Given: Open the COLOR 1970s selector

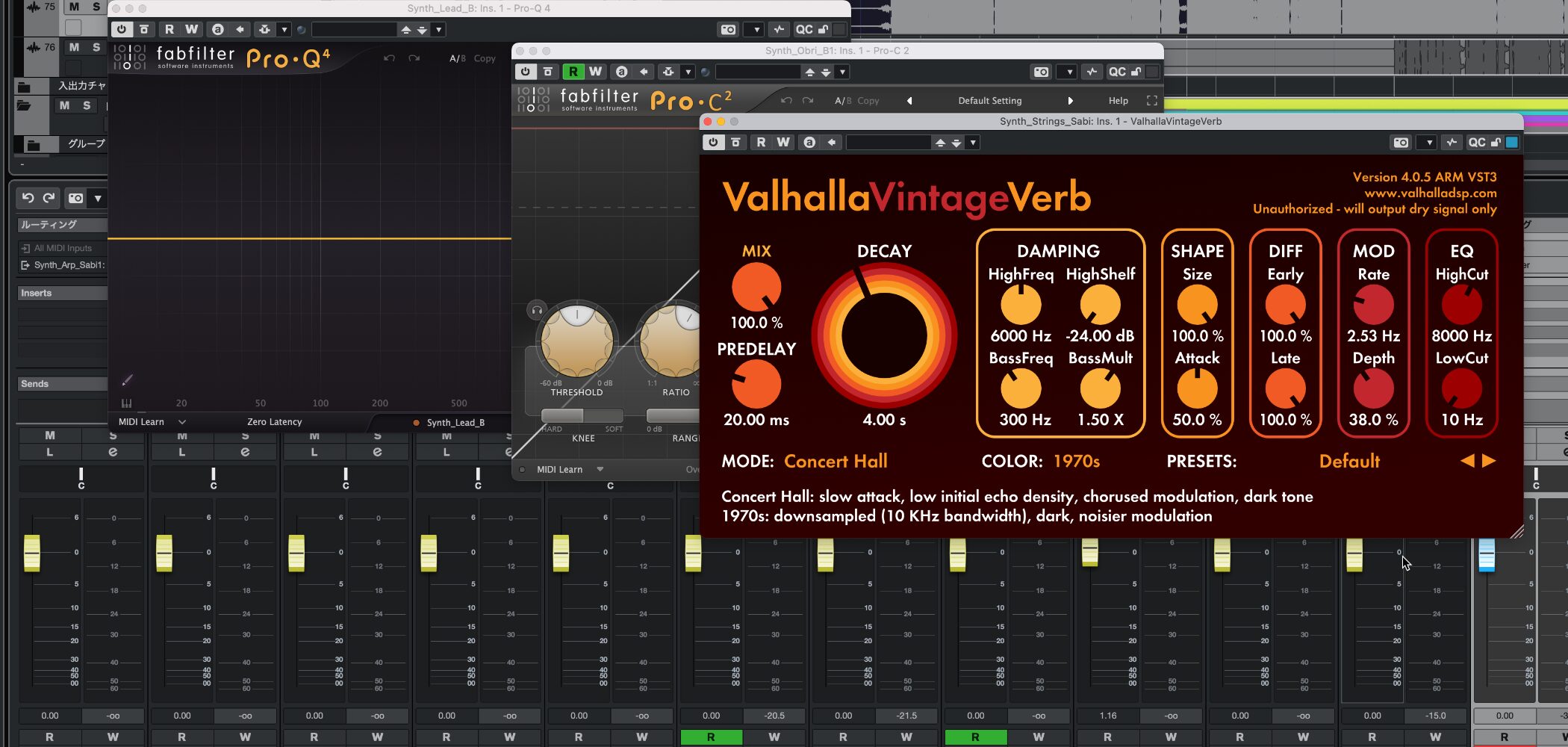Looking at the screenshot, I should click(1076, 461).
